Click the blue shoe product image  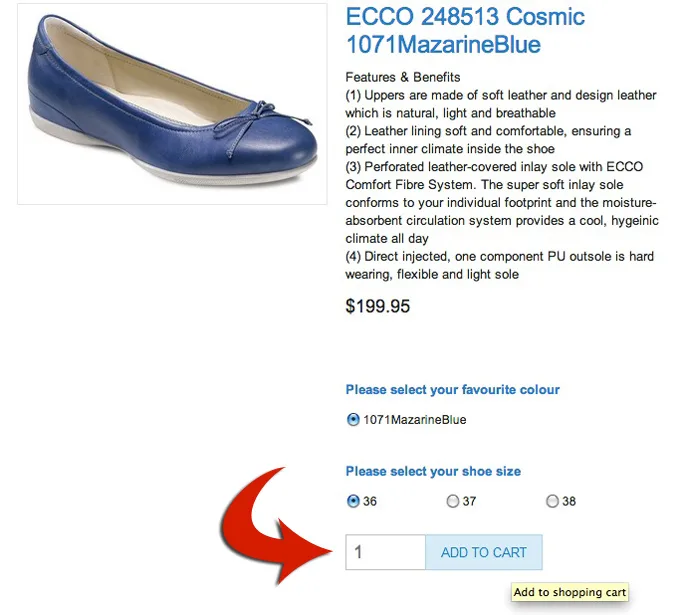pyautogui.click(x=172, y=104)
